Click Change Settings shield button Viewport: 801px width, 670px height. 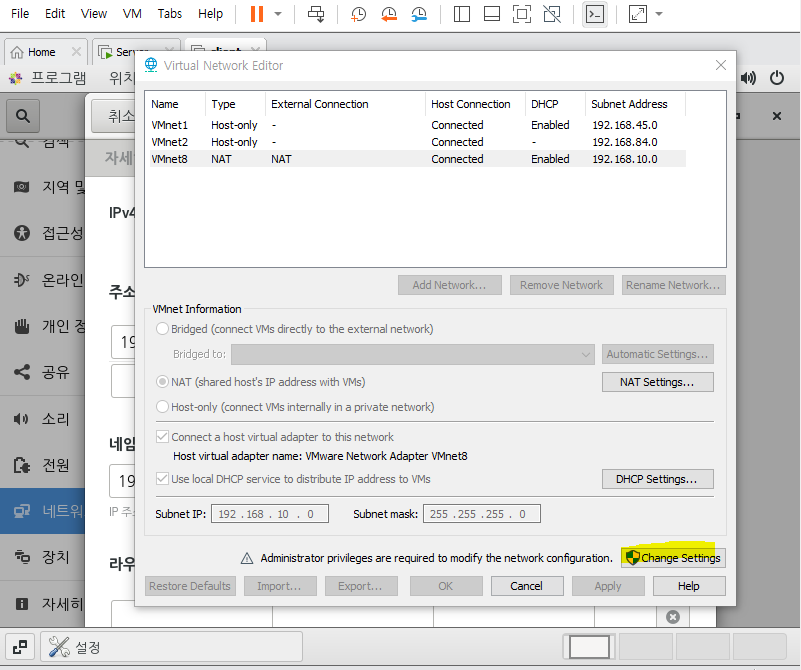click(x=673, y=558)
